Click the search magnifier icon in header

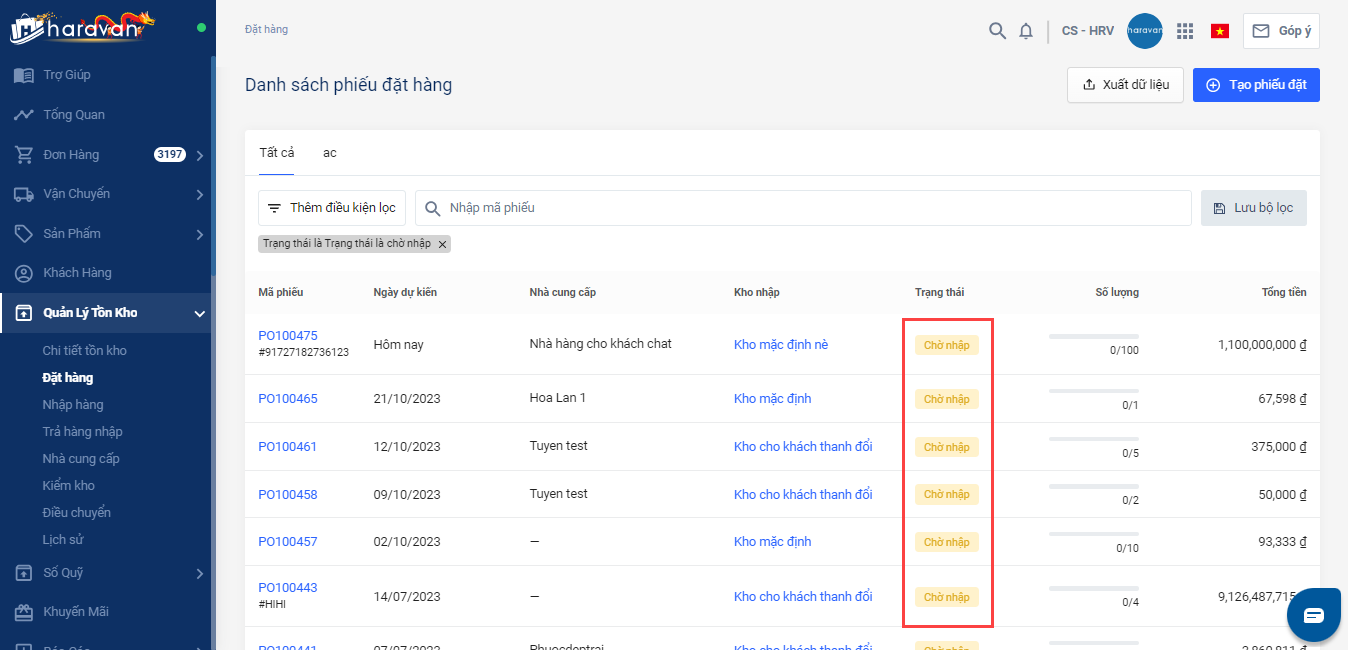[997, 31]
